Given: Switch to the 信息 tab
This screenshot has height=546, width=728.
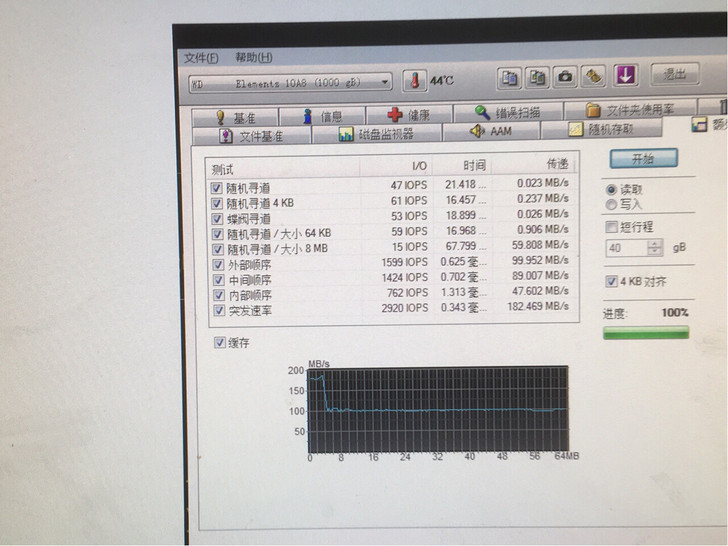Looking at the screenshot, I should [x=322, y=116].
